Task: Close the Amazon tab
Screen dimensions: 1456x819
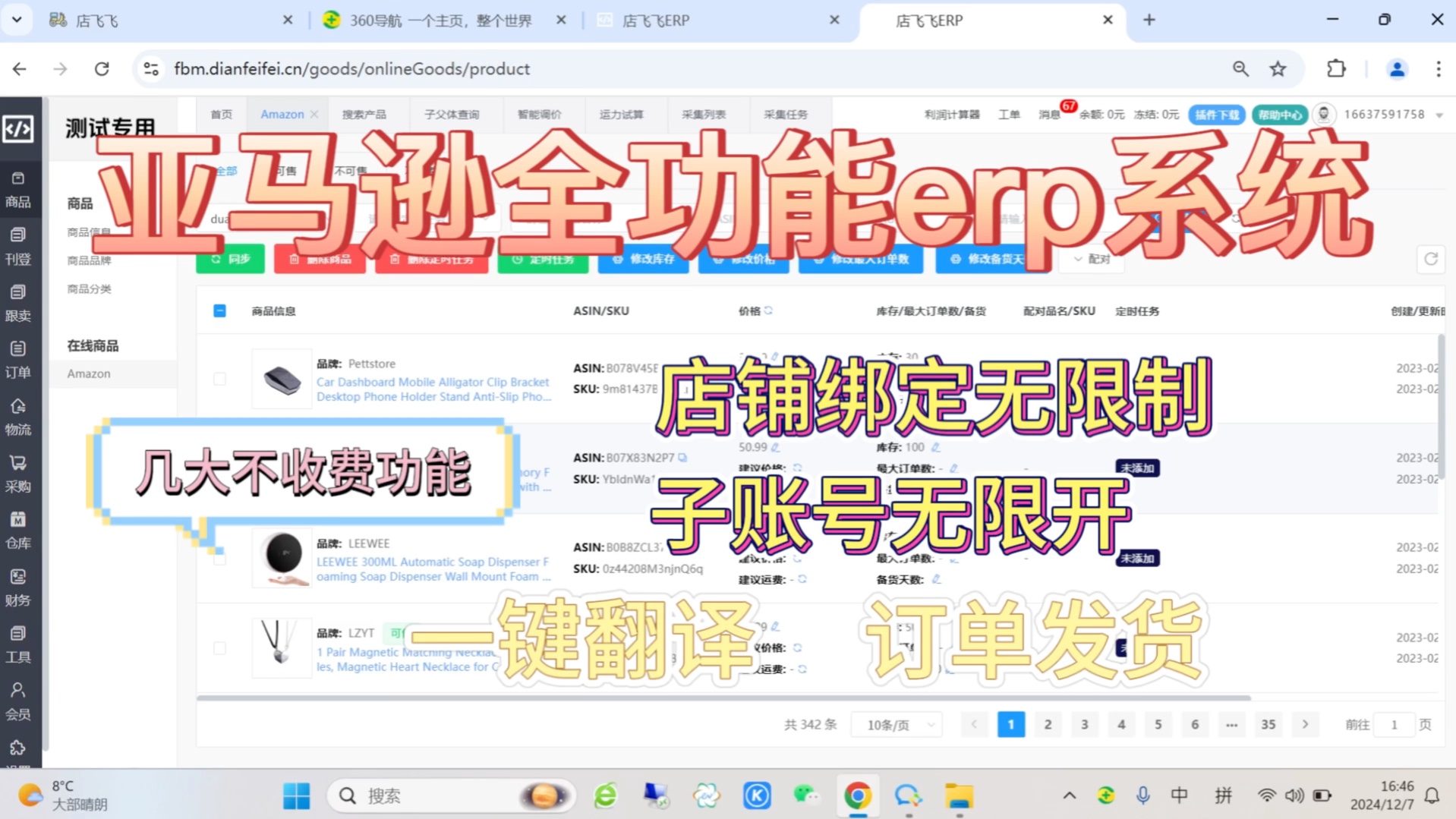Action: [x=314, y=114]
